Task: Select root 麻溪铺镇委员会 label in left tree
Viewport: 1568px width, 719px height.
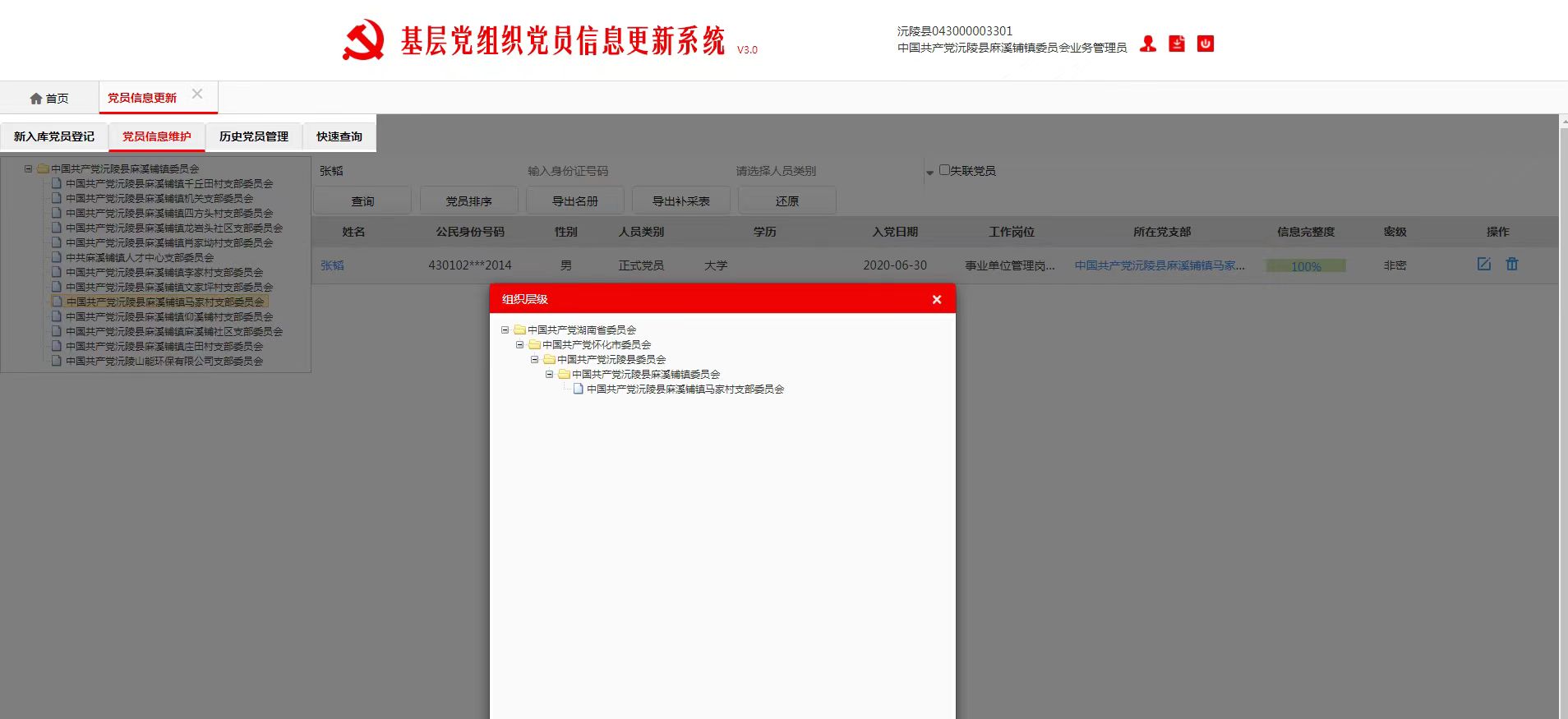Action: click(125, 169)
